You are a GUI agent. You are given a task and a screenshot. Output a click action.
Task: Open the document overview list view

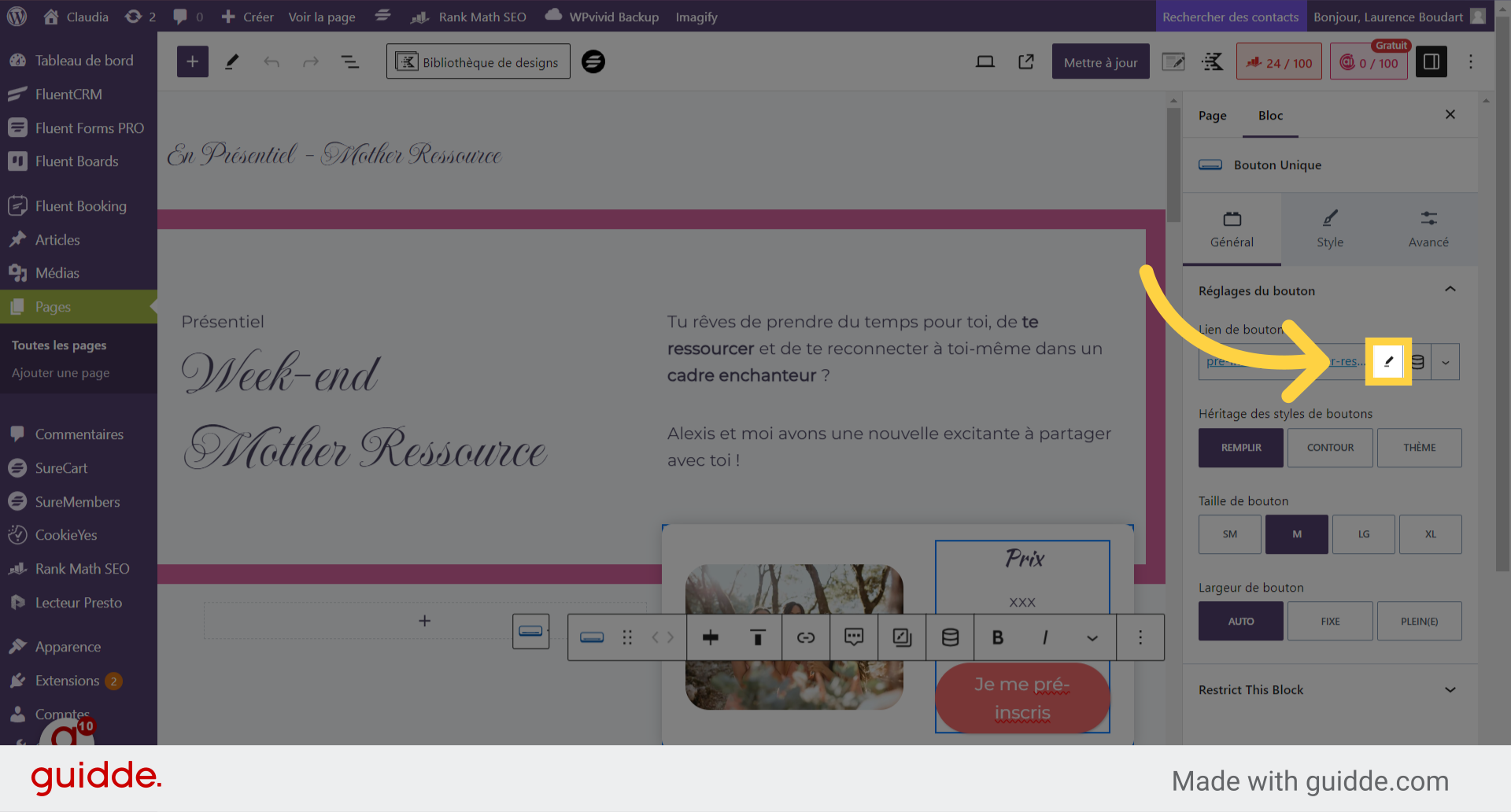(x=350, y=62)
